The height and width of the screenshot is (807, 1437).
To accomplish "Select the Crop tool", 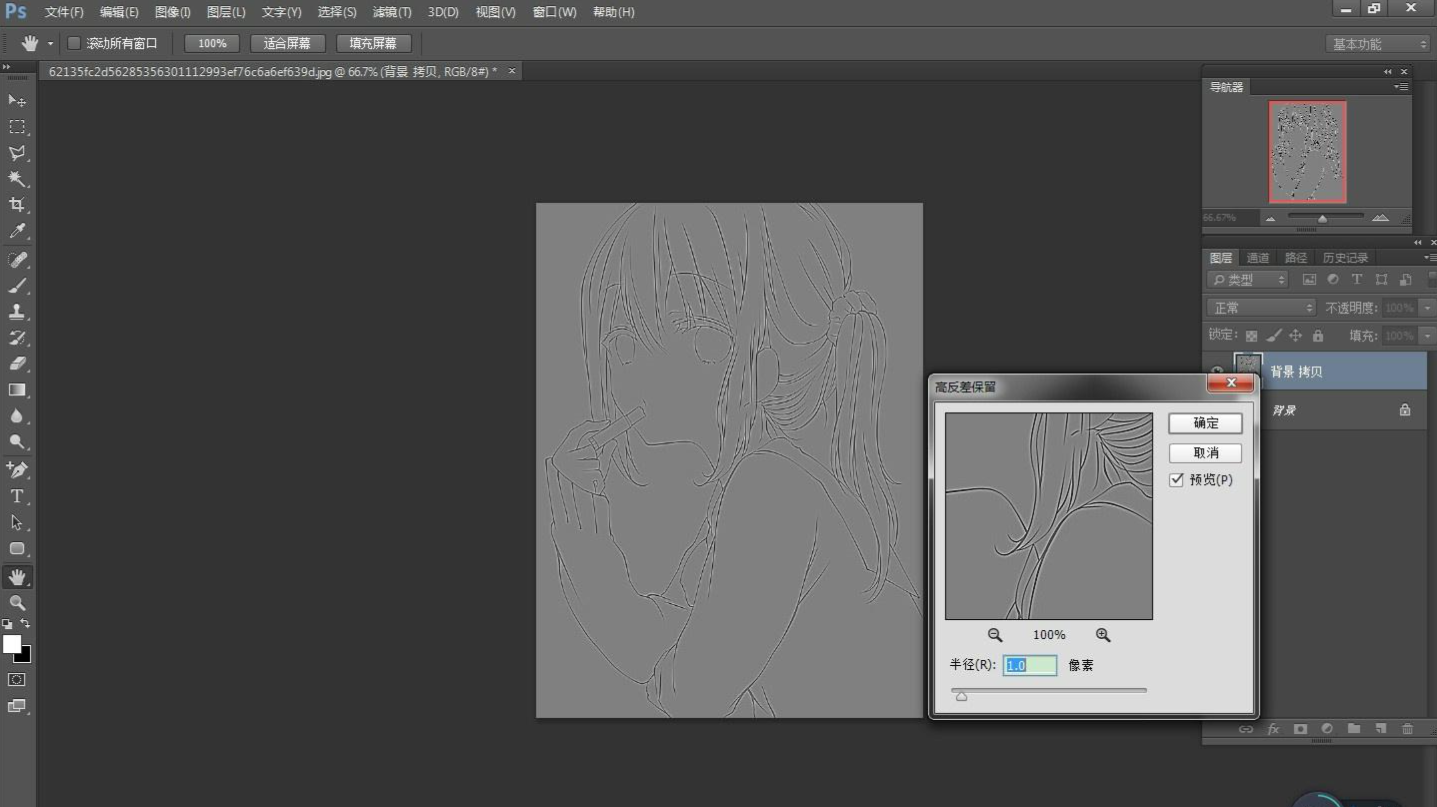I will pyautogui.click(x=17, y=205).
